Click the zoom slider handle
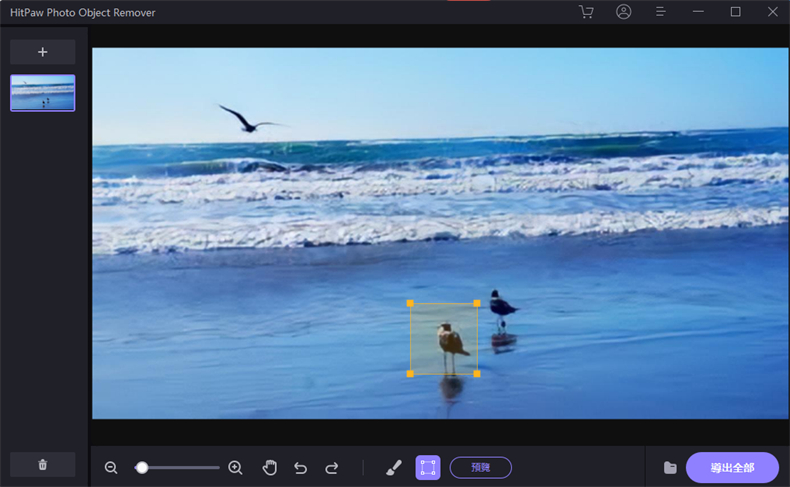This screenshot has width=790, height=487. coord(142,467)
